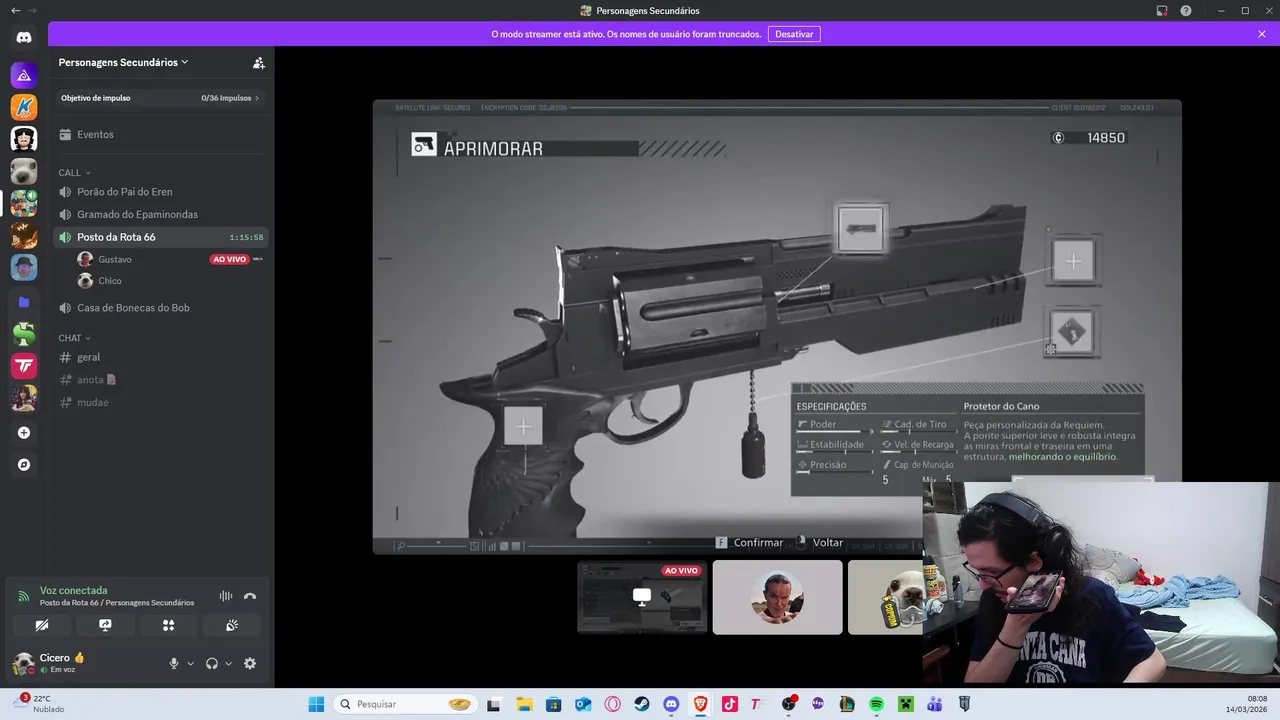Open microphone input options arrow
1280x720 pixels.
(190, 663)
